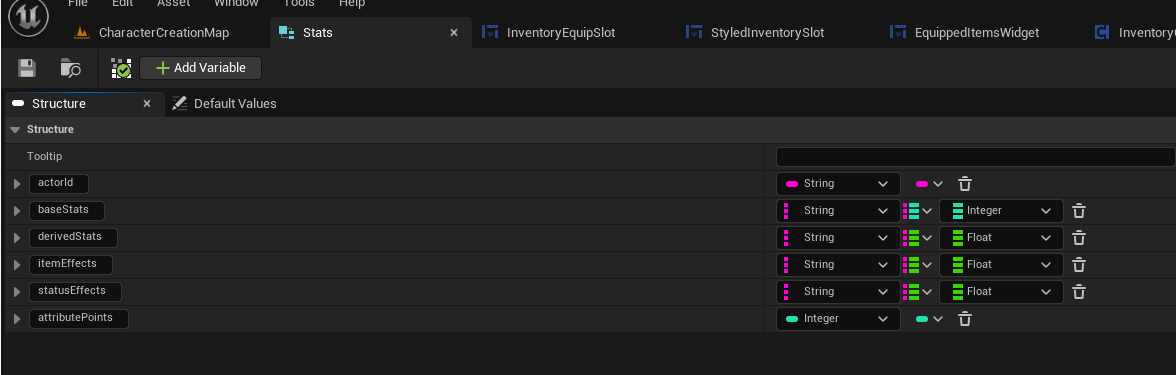Close the Structure panel tab

click(147, 104)
